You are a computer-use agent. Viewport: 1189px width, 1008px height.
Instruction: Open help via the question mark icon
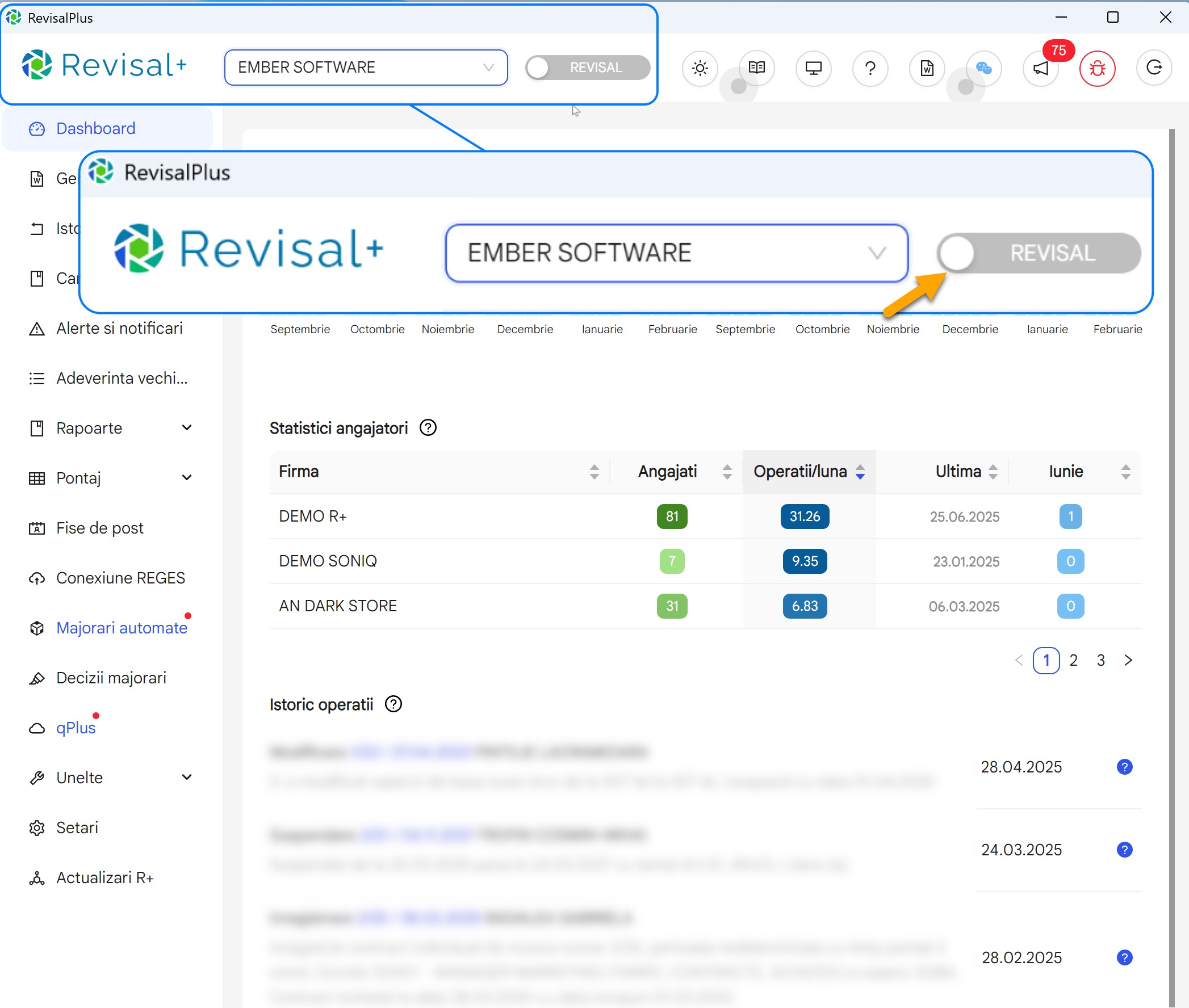(870, 68)
